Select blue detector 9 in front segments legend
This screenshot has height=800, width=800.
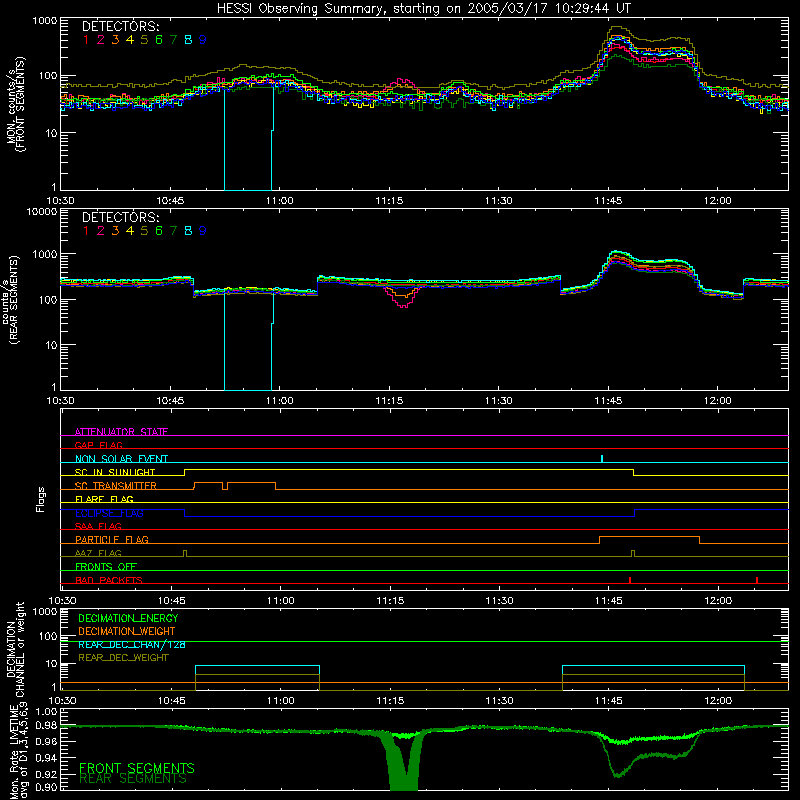(x=203, y=40)
